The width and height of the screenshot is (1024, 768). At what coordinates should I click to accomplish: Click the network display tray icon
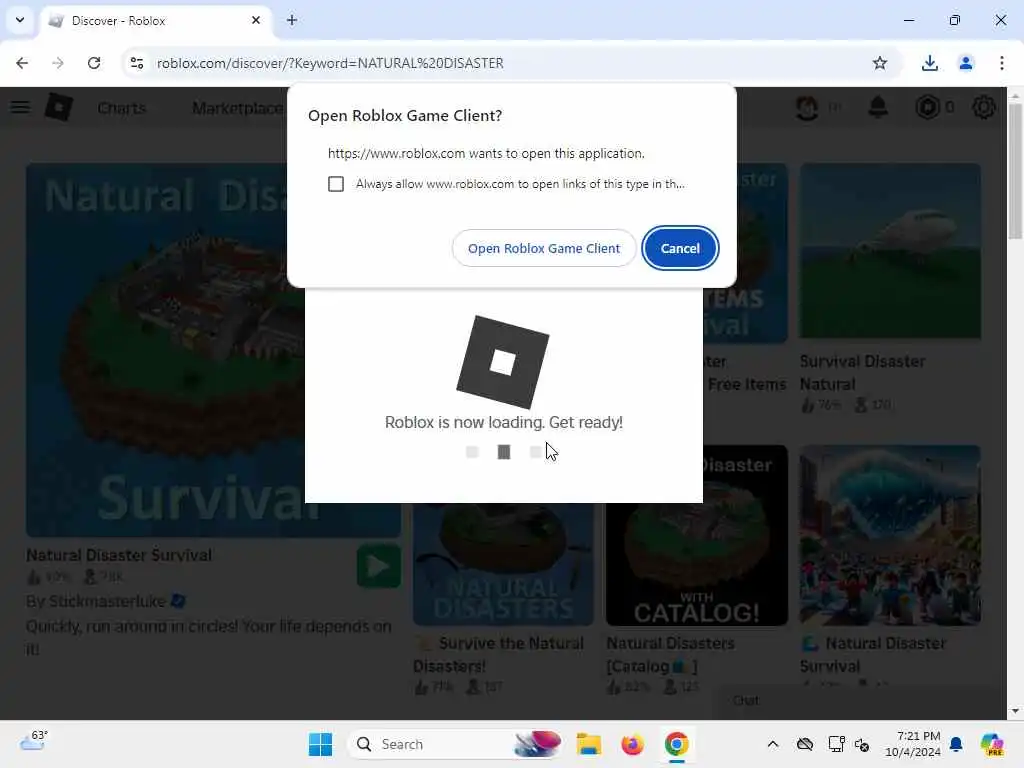[x=836, y=744]
